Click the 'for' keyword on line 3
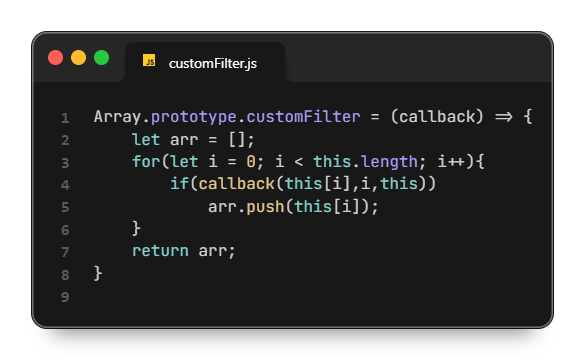Viewport: 585px width, 360px height. point(146,162)
